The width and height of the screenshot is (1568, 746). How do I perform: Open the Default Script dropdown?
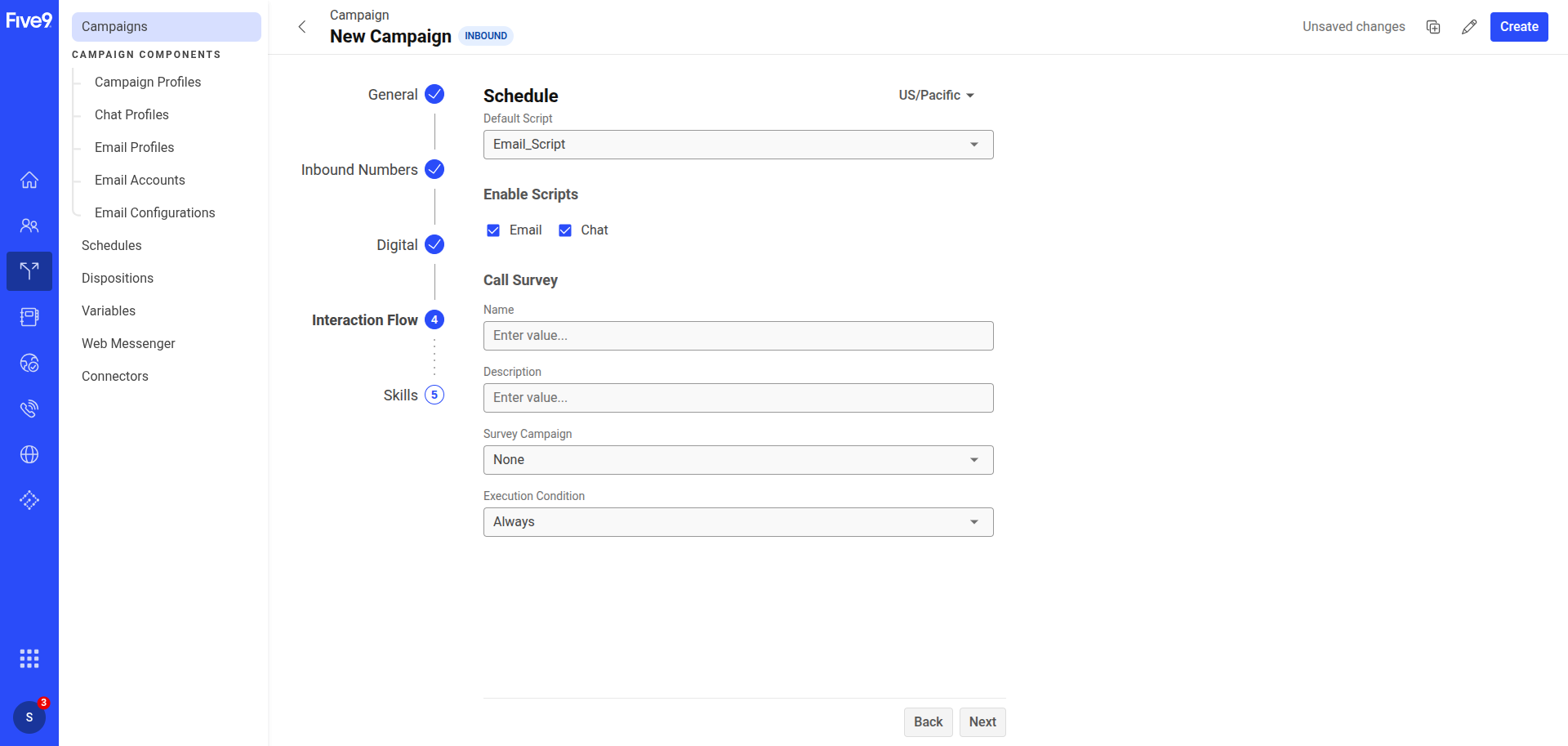[x=738, y=145]
